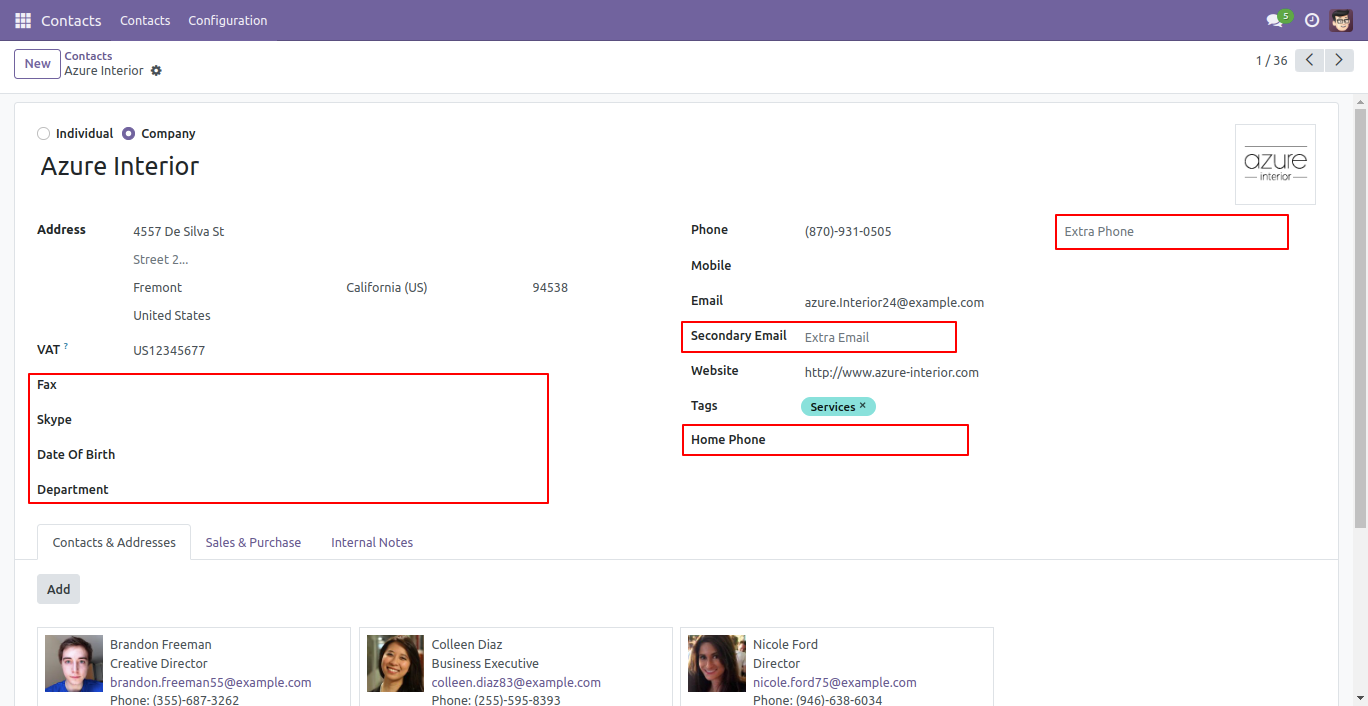Click the empty Home Phone field
The height and width of the screenshot is (706, 1368).
pyautogui.click(x=885, y=440)
